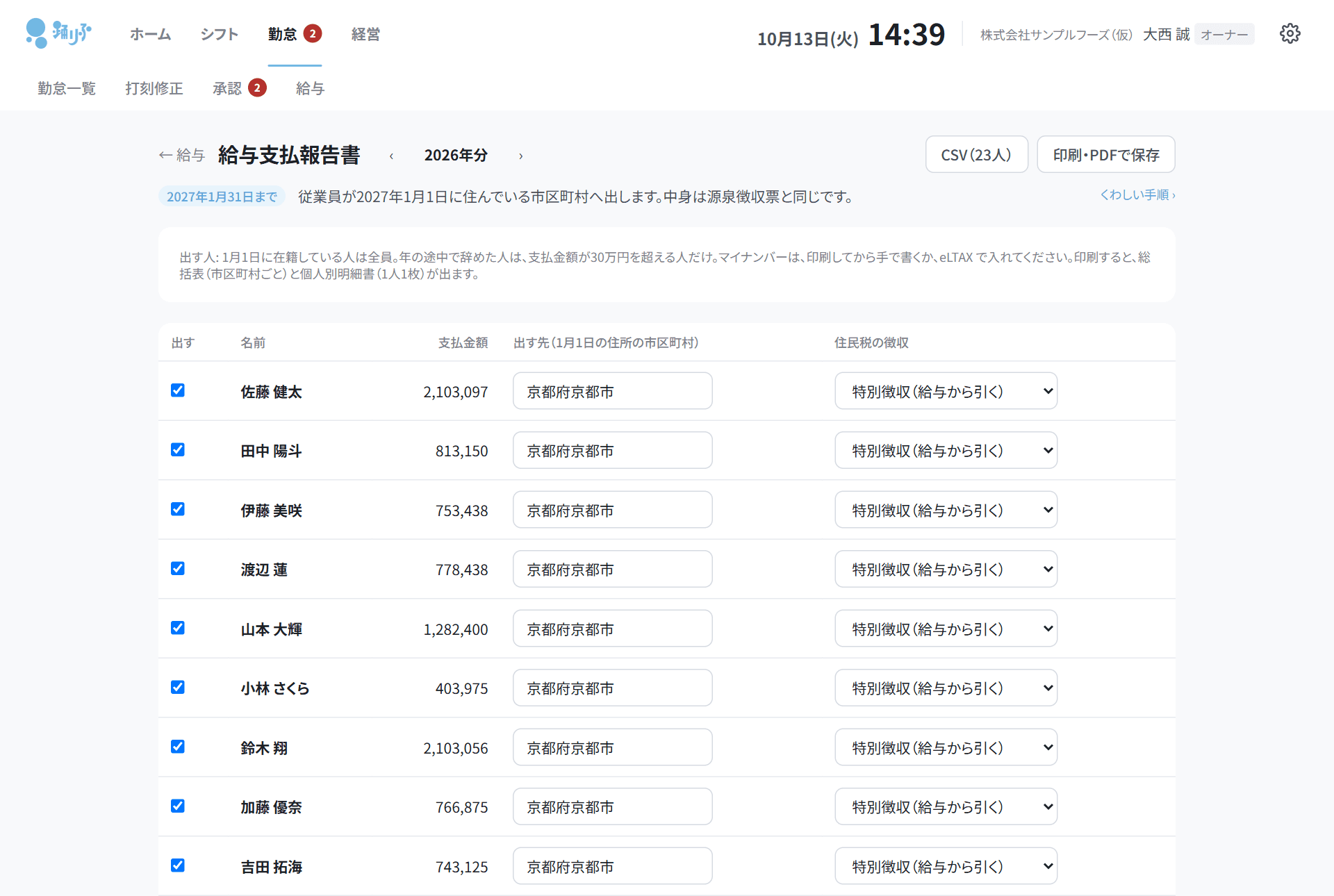This screenshot has width=1334, height=896.
Task: Edit municipality field for 加藤 優奈
Action: pos(613,806)
